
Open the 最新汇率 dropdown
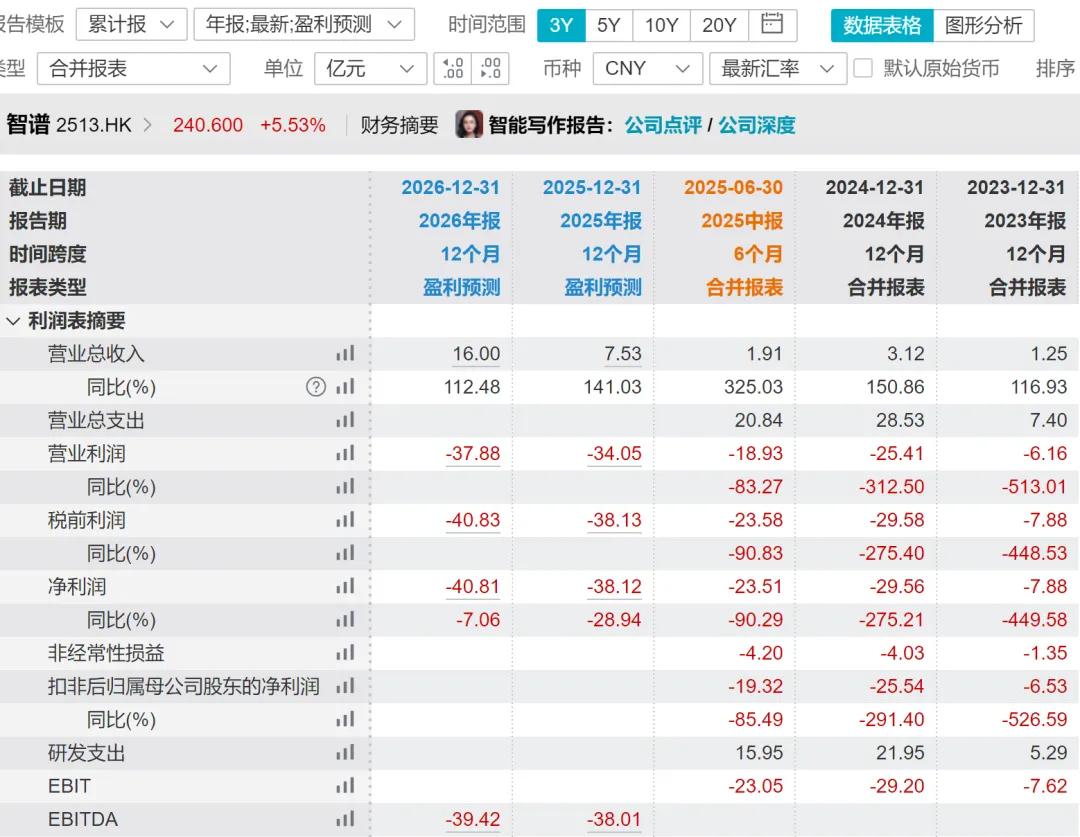coord(778,68)
